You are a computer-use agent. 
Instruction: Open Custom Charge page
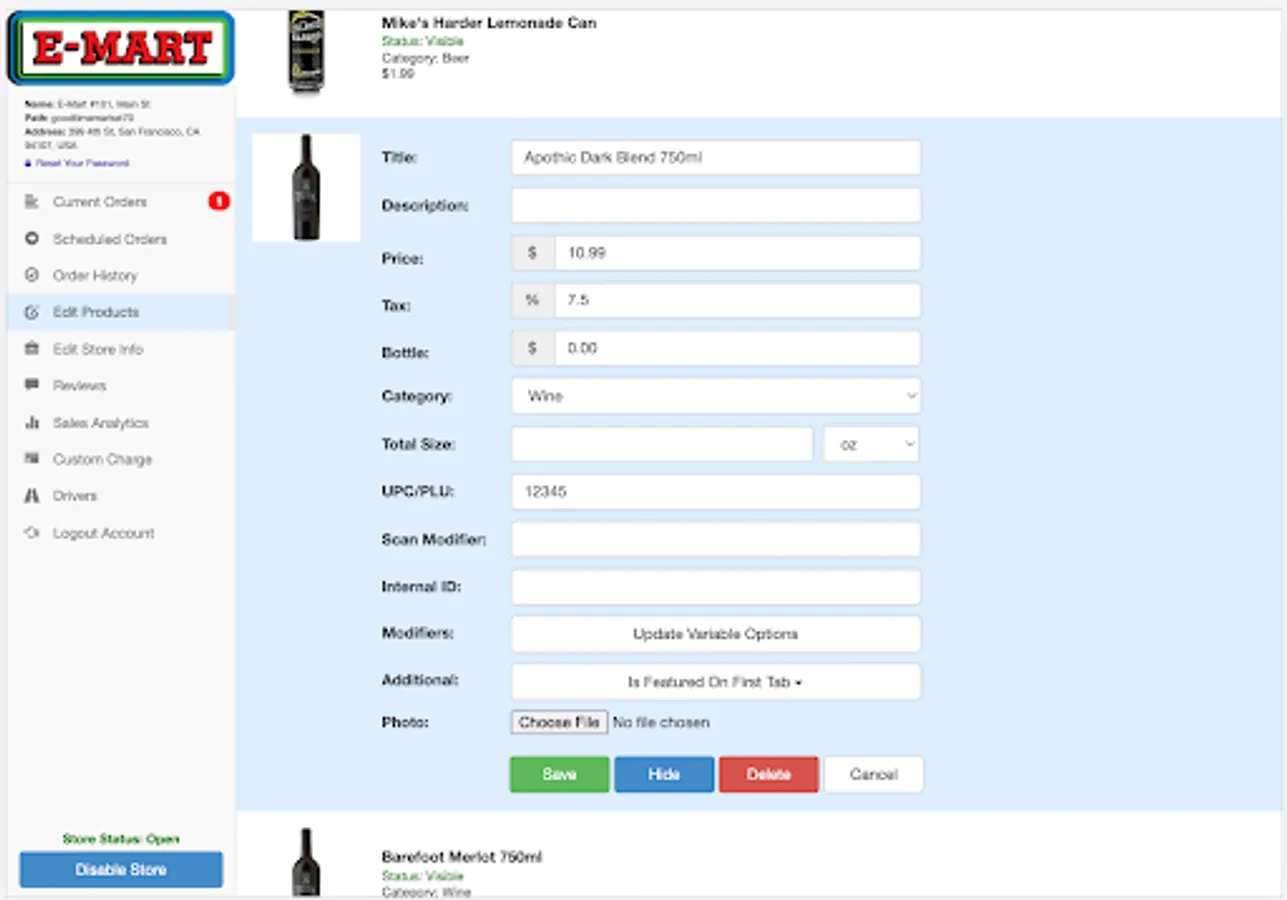(x=103, y=459)
